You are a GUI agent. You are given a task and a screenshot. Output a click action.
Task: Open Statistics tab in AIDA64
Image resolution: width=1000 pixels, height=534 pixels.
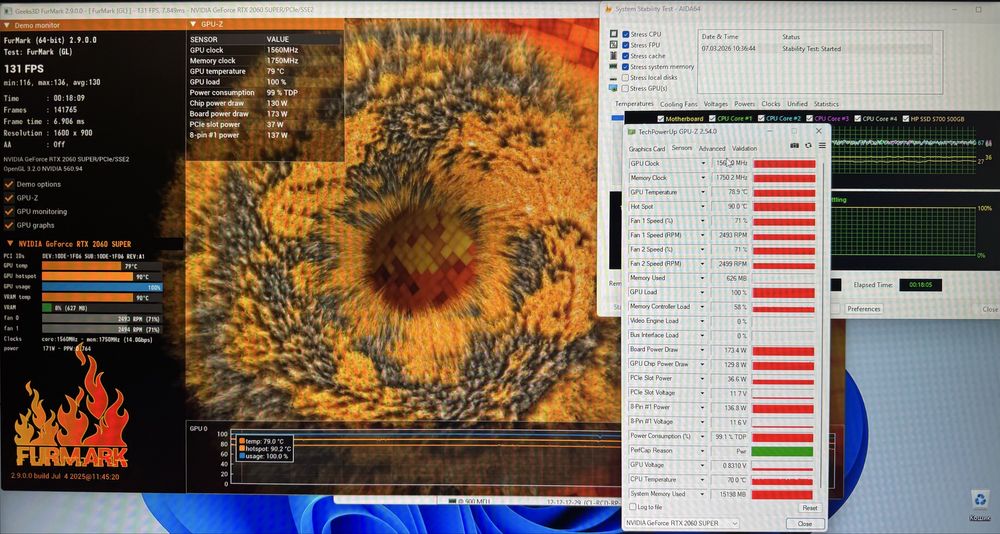click(826, 104)
